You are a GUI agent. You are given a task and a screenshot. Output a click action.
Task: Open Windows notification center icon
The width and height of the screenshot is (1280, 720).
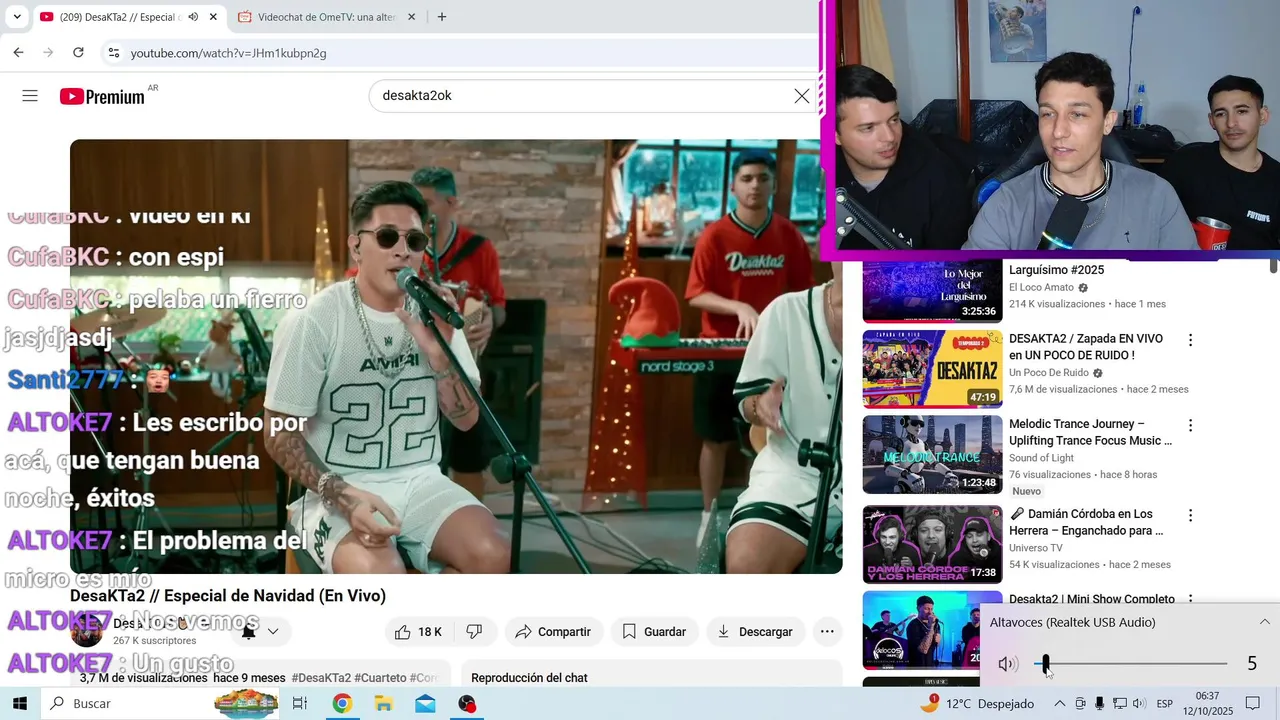[1252, 704]
